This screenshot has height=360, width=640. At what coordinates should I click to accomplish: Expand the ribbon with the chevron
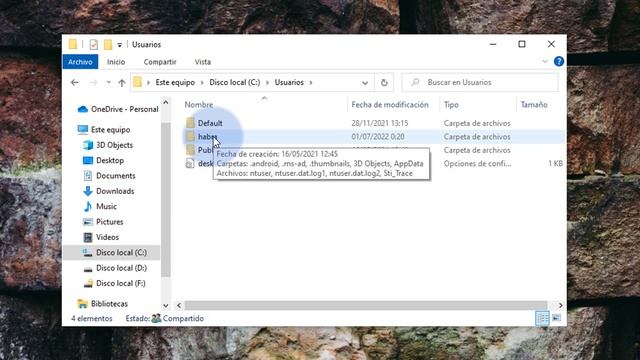[544, 62]
